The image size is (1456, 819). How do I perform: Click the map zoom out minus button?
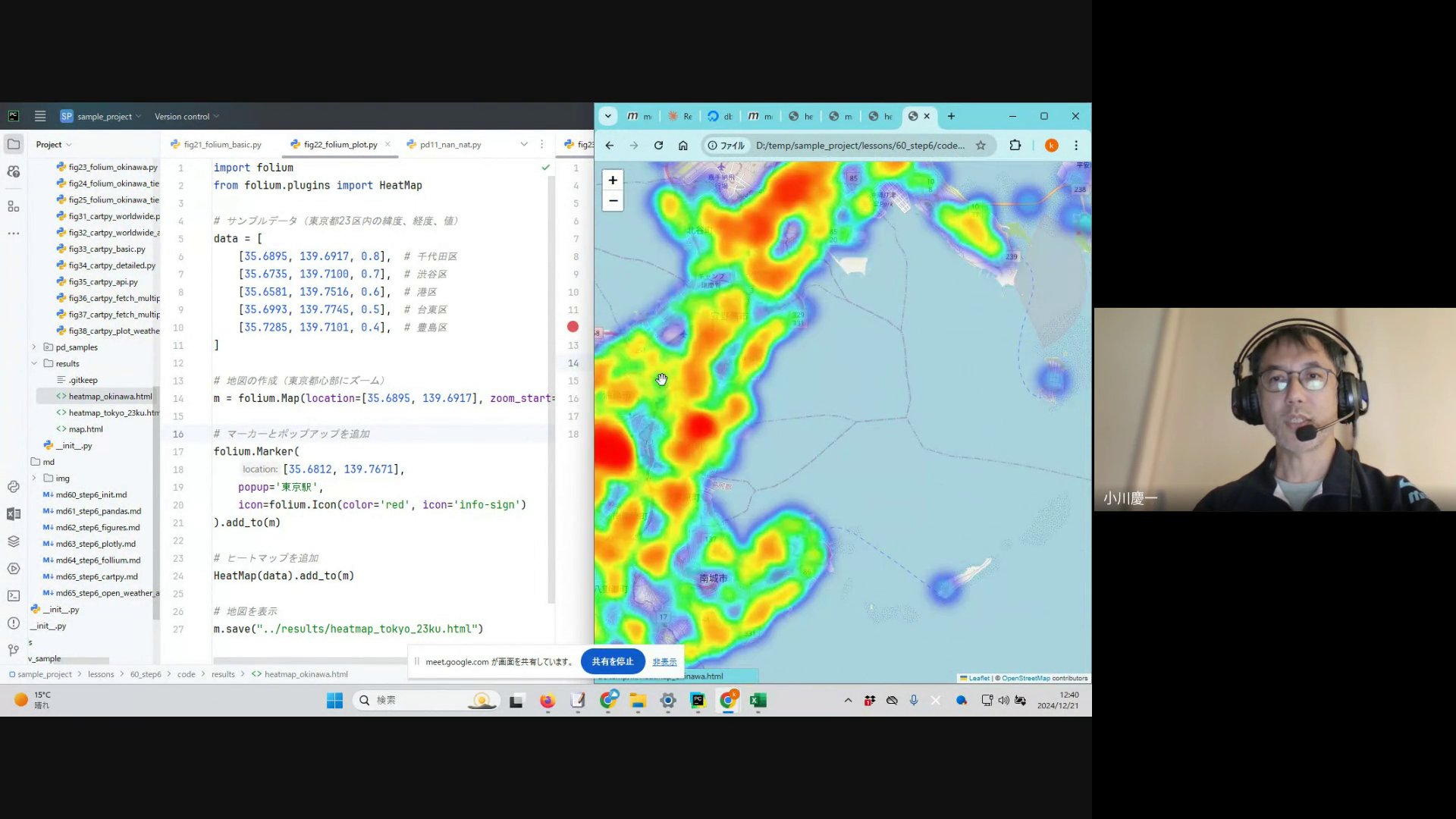coord(613,201)
